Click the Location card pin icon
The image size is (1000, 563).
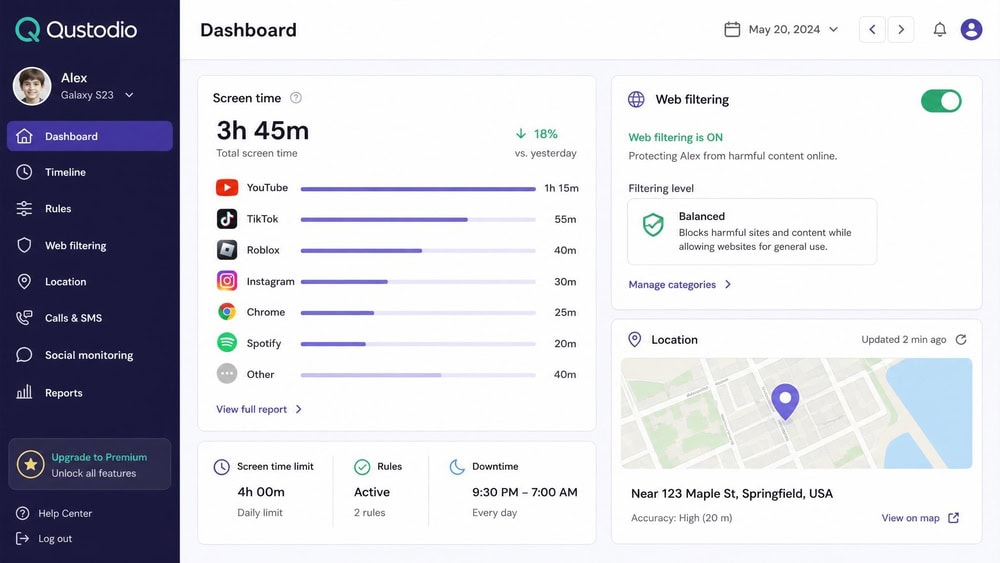635,339
